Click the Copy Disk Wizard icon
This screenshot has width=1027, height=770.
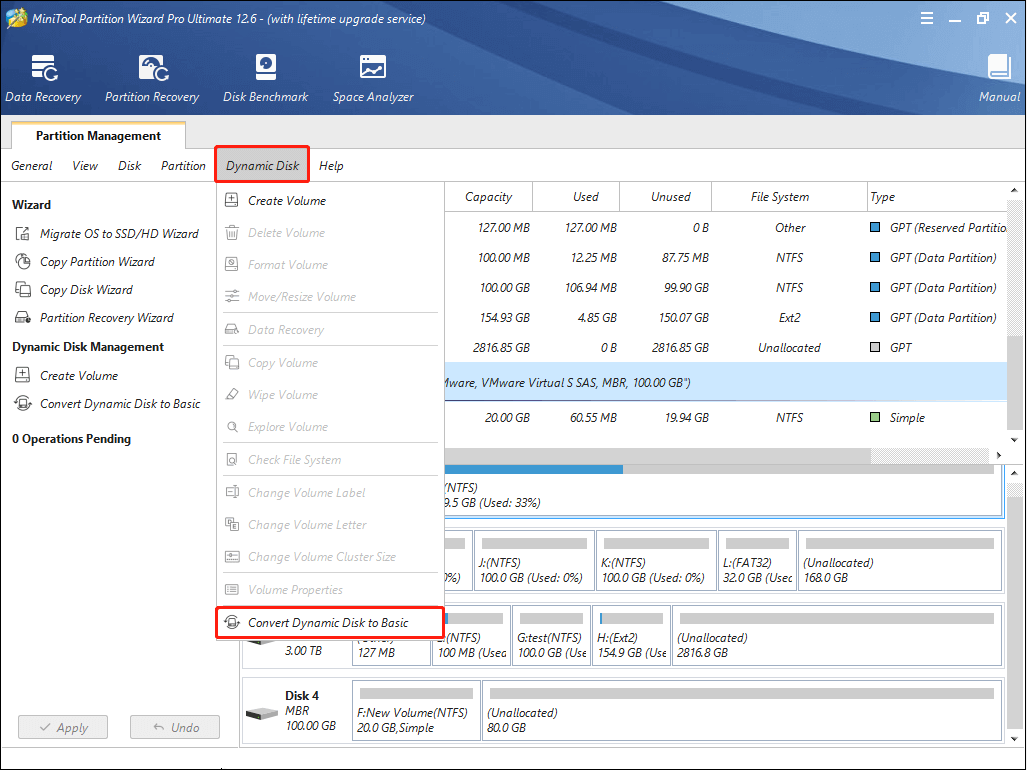(x=23, y=289)
